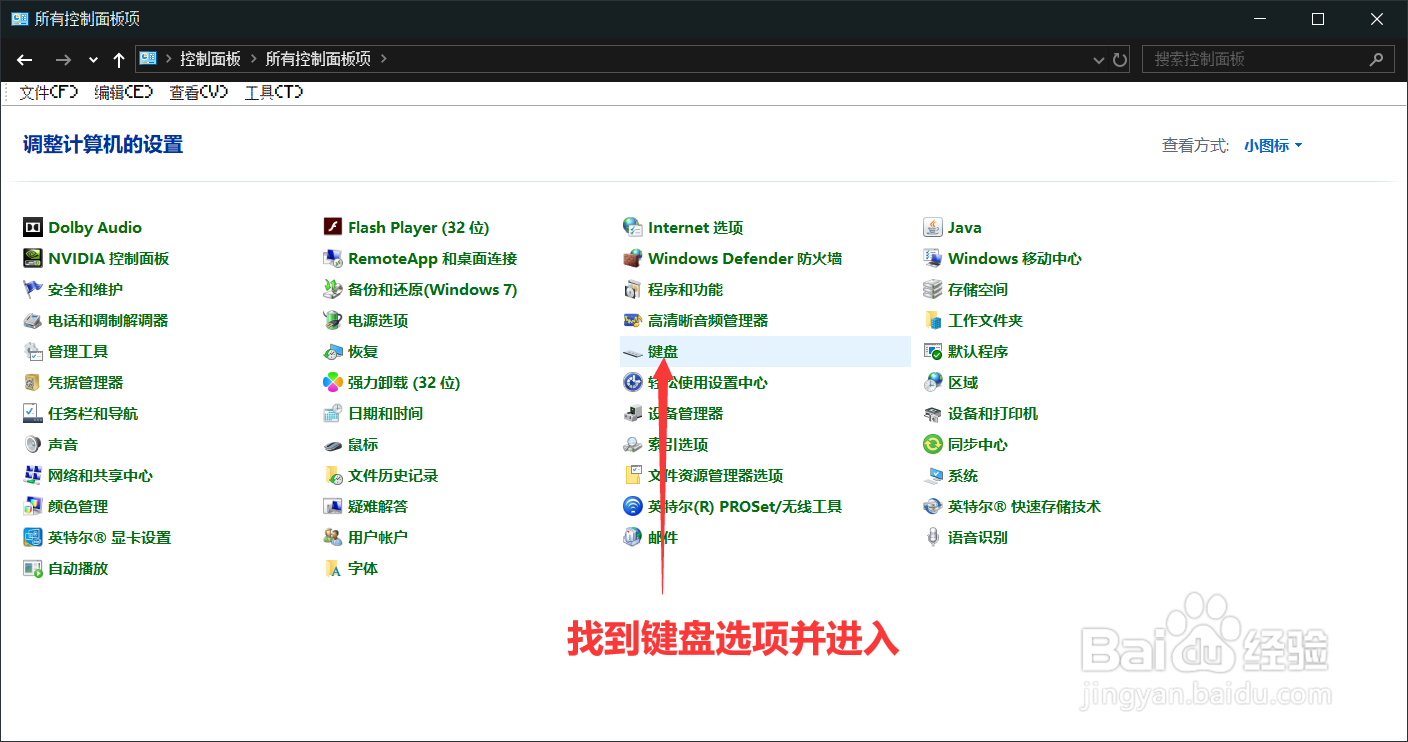The image size is (1408, 742).
Task: Open 文件(F) menu
Action: click(48, 92)
